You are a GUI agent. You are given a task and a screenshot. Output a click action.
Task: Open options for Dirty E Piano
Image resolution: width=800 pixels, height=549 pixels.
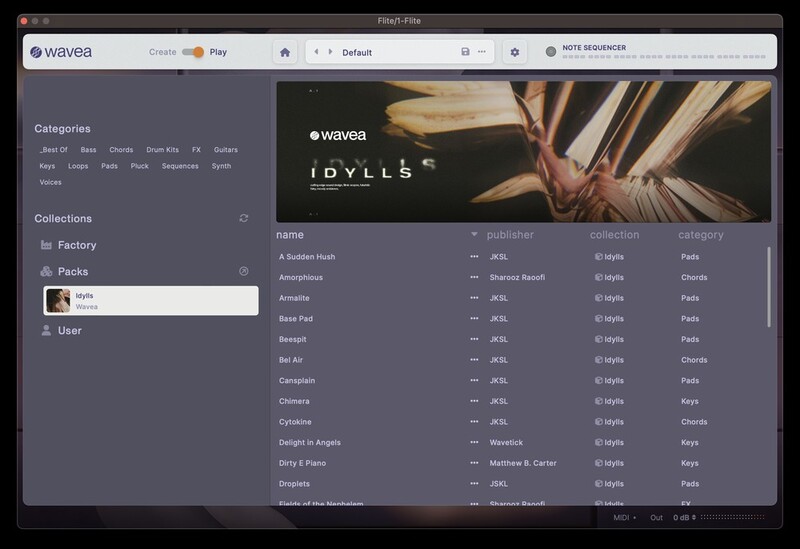[x=474, y=463]
